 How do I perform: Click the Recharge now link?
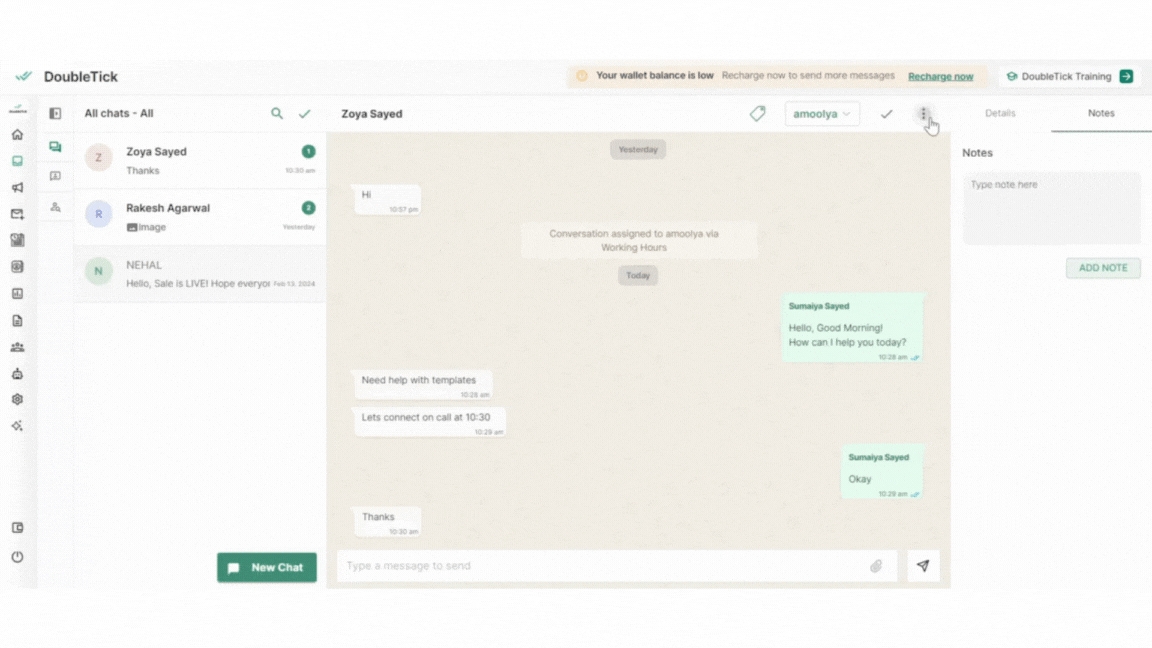pos(940,77)
